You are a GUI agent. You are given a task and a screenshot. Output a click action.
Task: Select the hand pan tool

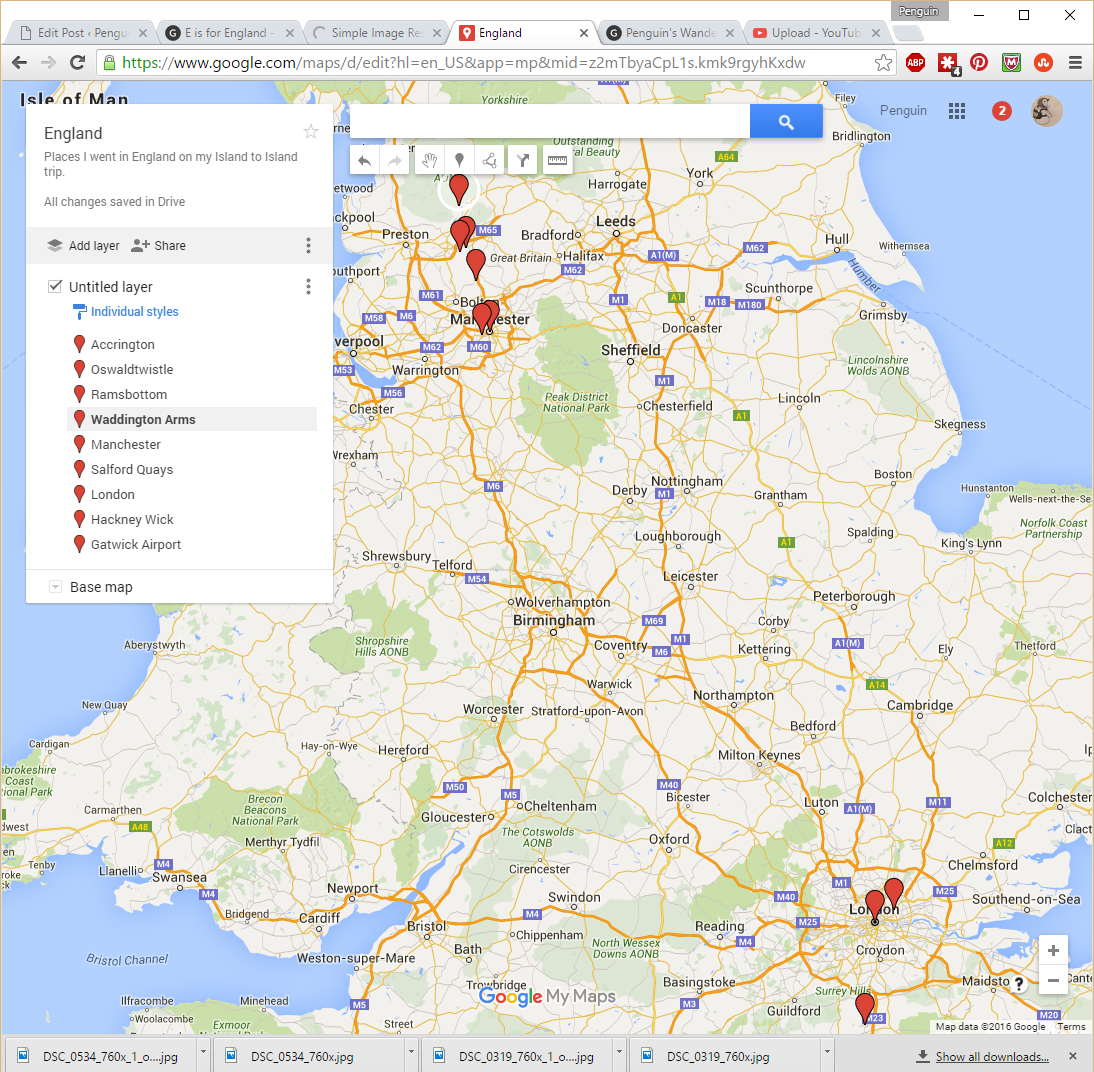[x=428, y=161]
